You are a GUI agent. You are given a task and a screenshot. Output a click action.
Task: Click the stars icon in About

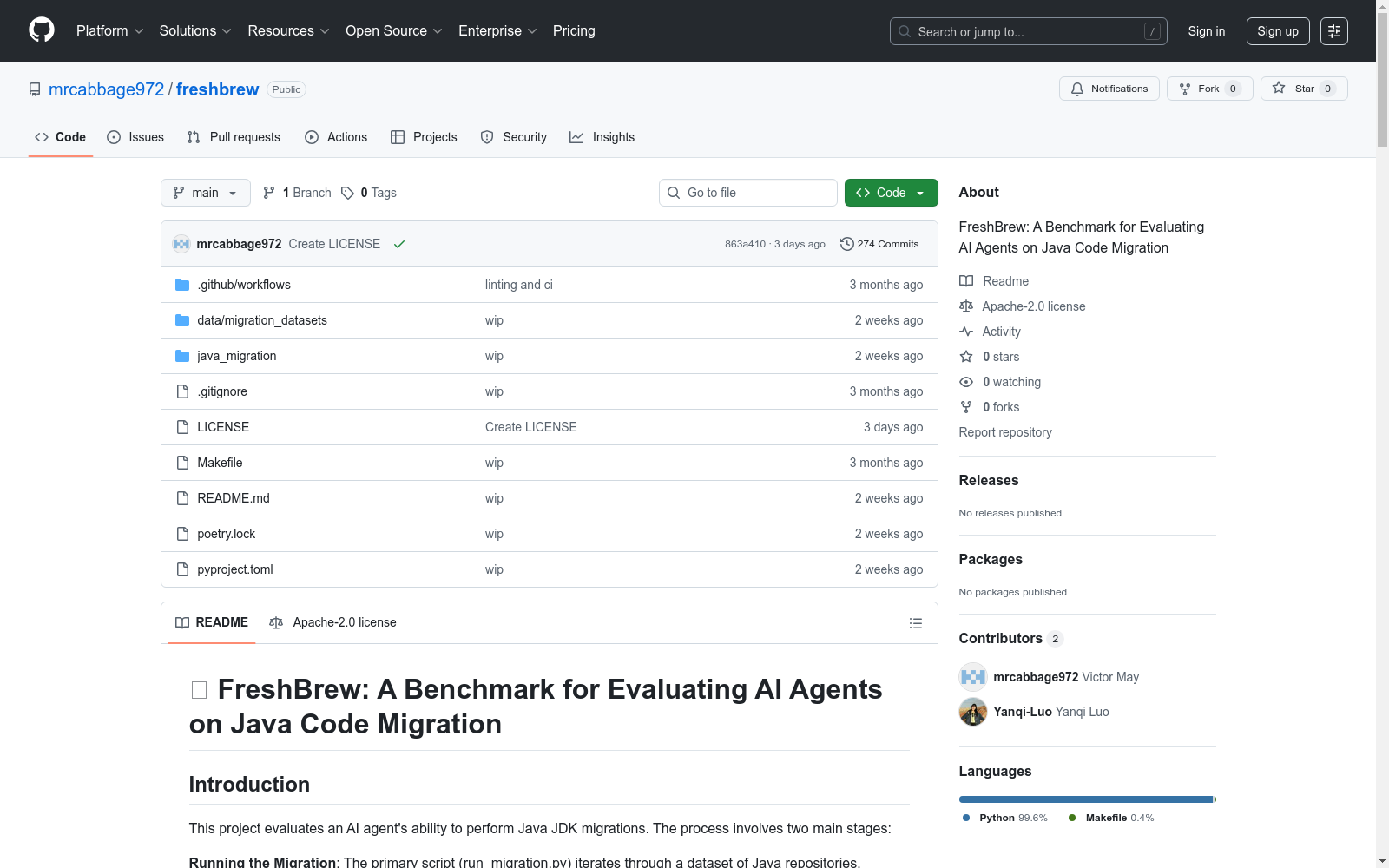(x=966, y=357)
